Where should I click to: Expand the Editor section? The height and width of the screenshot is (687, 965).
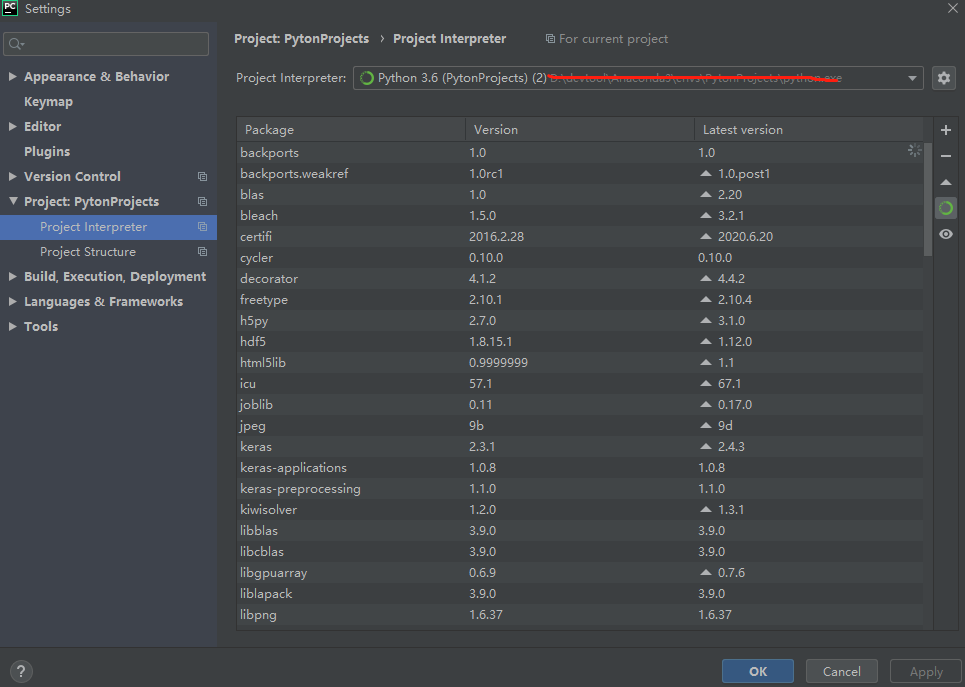[x=12, y=126]
